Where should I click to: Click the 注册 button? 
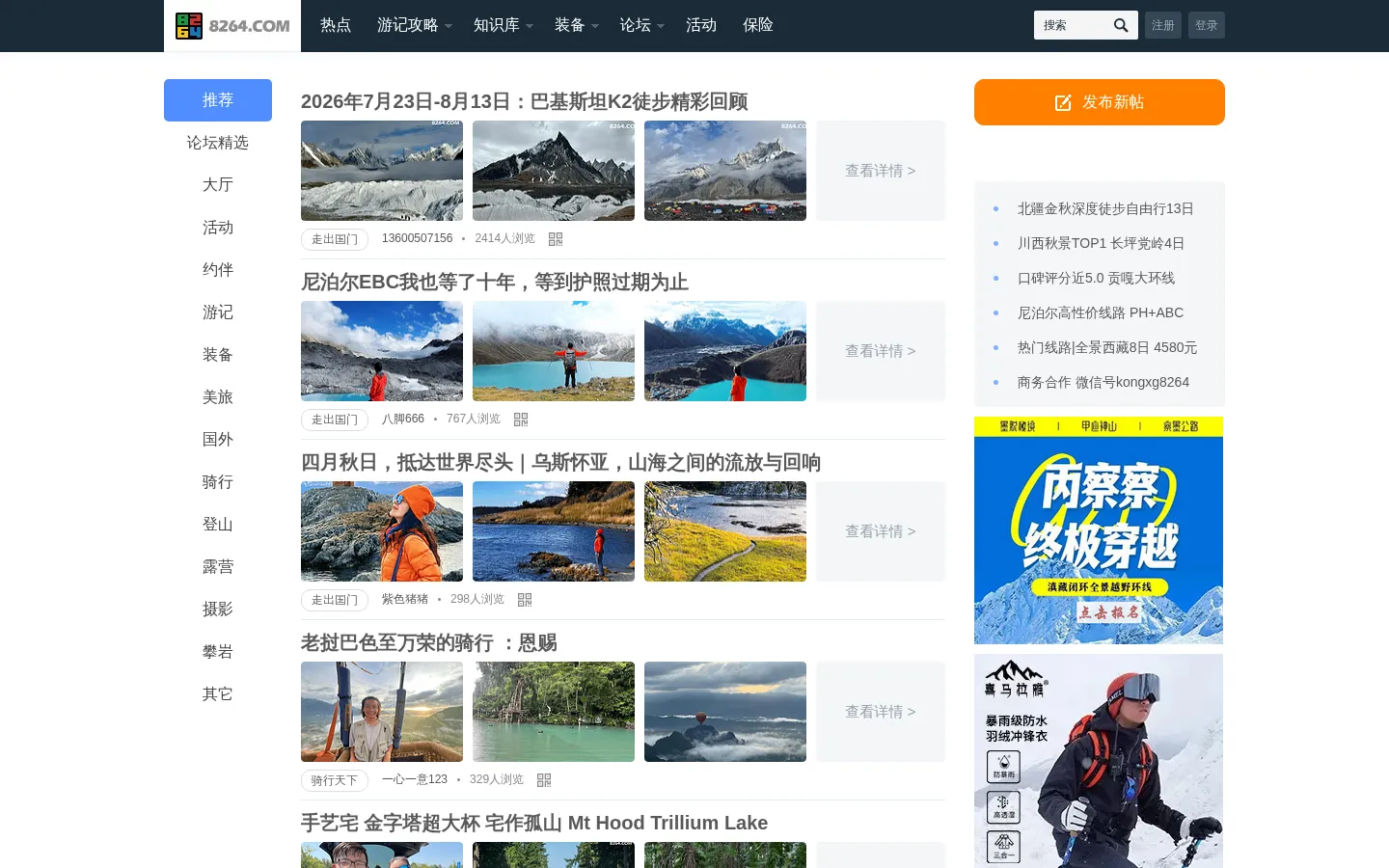coord(1163,25)
